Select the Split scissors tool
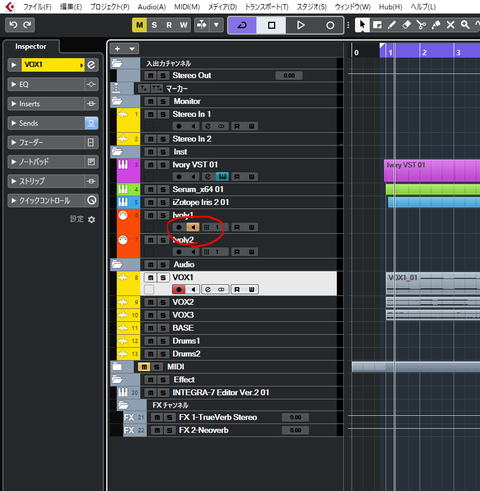The height and width of the screenshot is (491, 480). [421, 25]
